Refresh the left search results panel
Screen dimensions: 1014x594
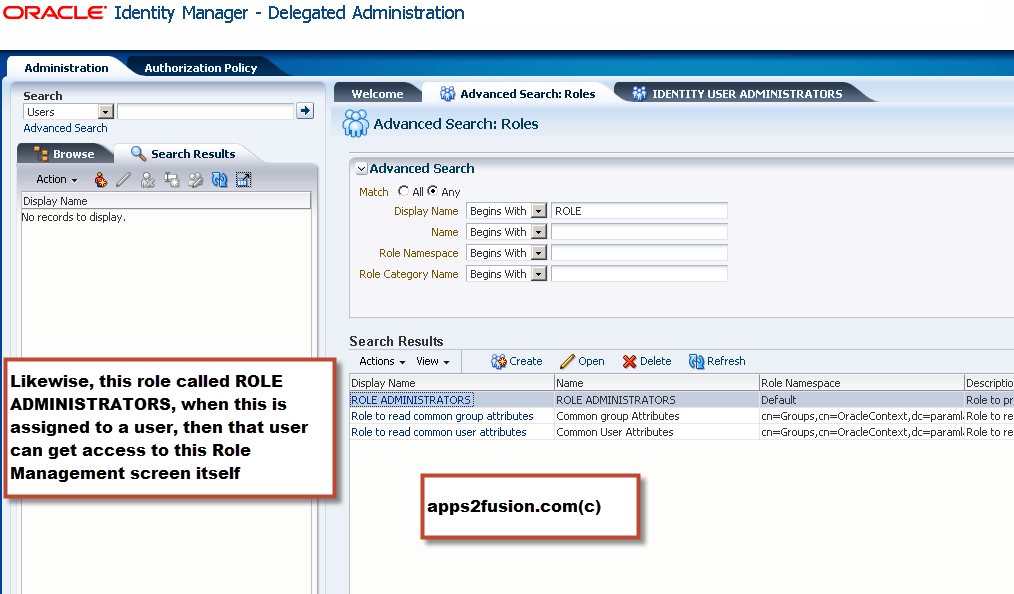pos(219,180)
